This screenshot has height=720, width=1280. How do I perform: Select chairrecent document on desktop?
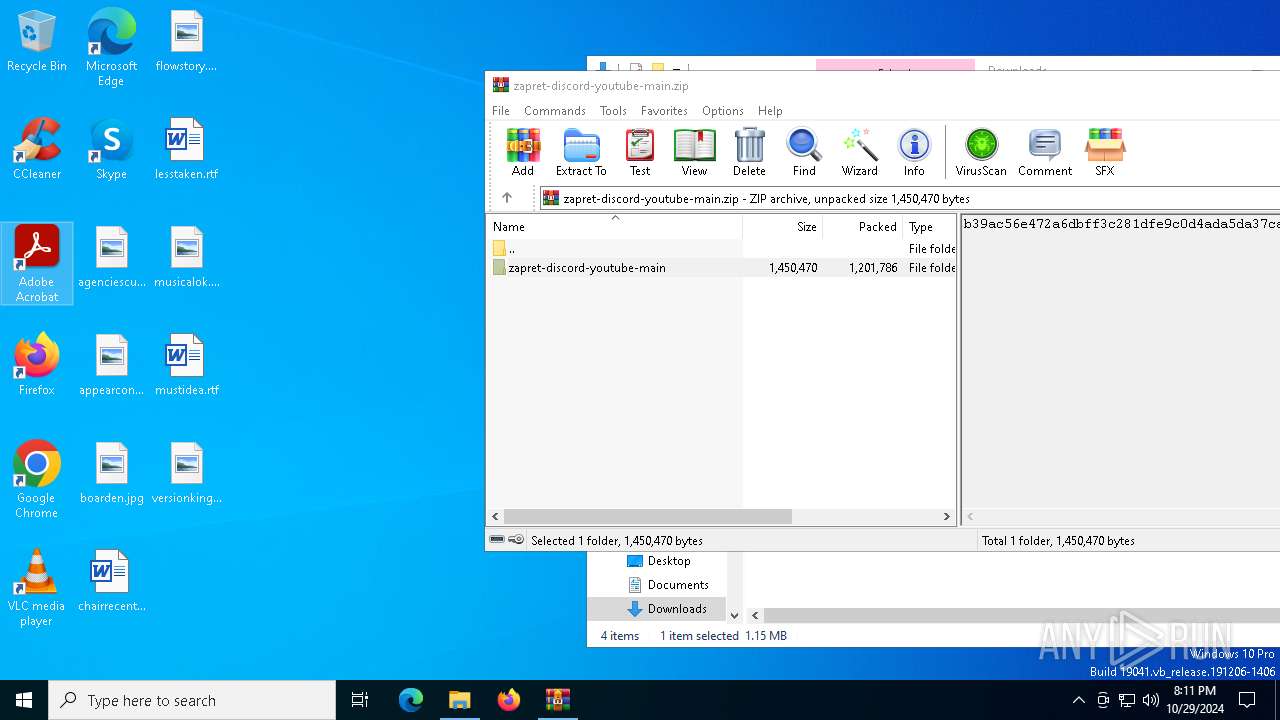click(111, 582)
